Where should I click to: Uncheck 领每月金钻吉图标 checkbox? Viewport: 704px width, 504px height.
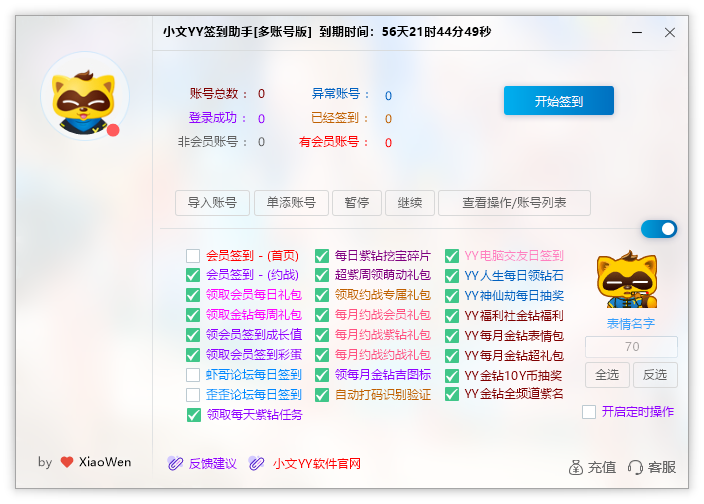pyautogui.click(x=322, y=375)
